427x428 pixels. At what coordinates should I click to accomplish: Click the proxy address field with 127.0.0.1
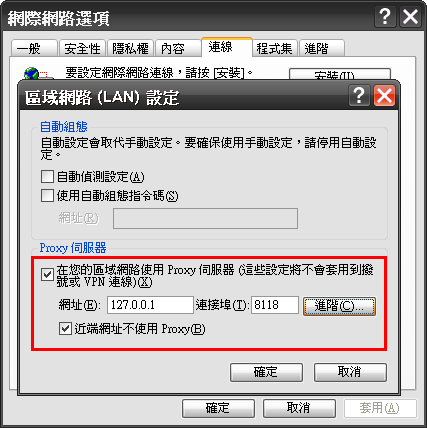(x=150, y=305)
